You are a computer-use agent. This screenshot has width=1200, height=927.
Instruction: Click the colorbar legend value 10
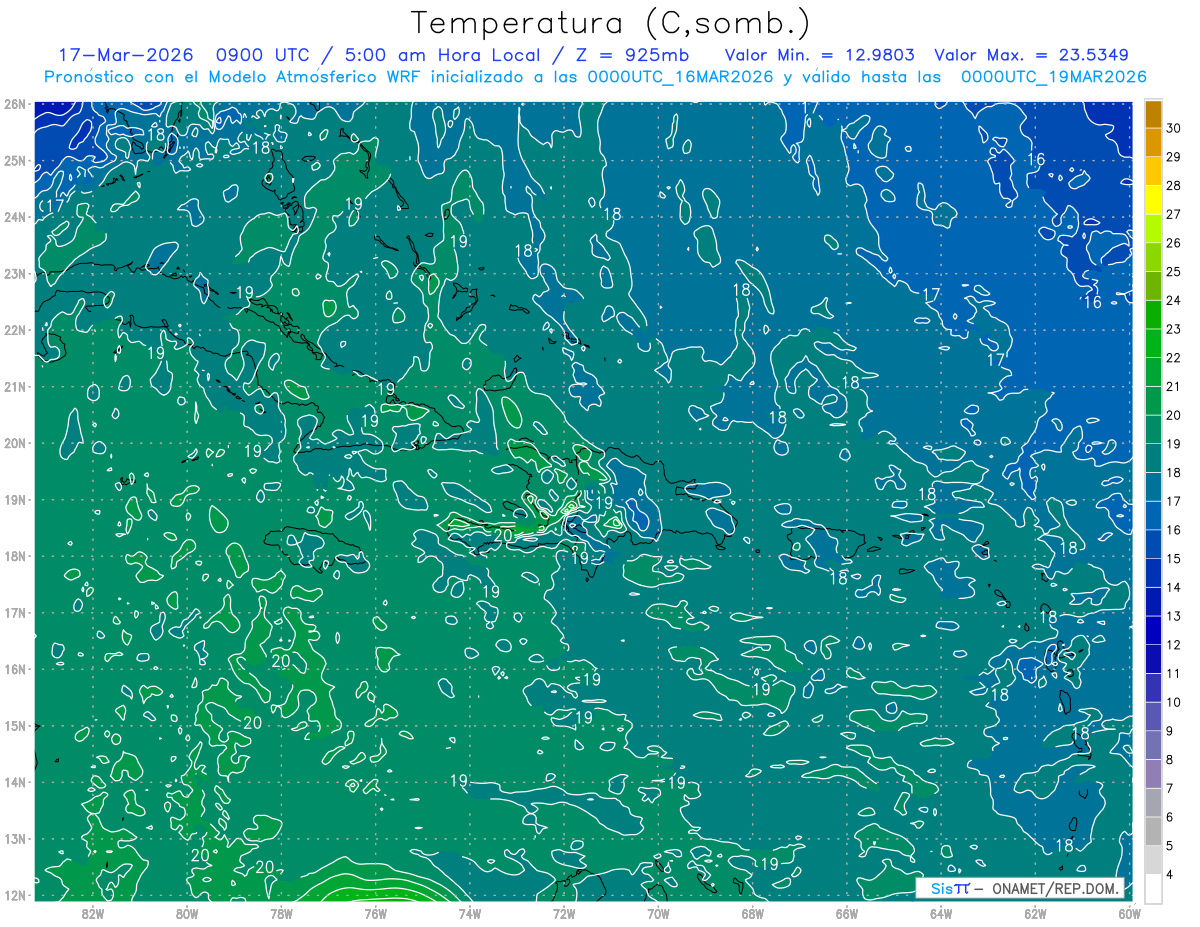click(1174, 703)
